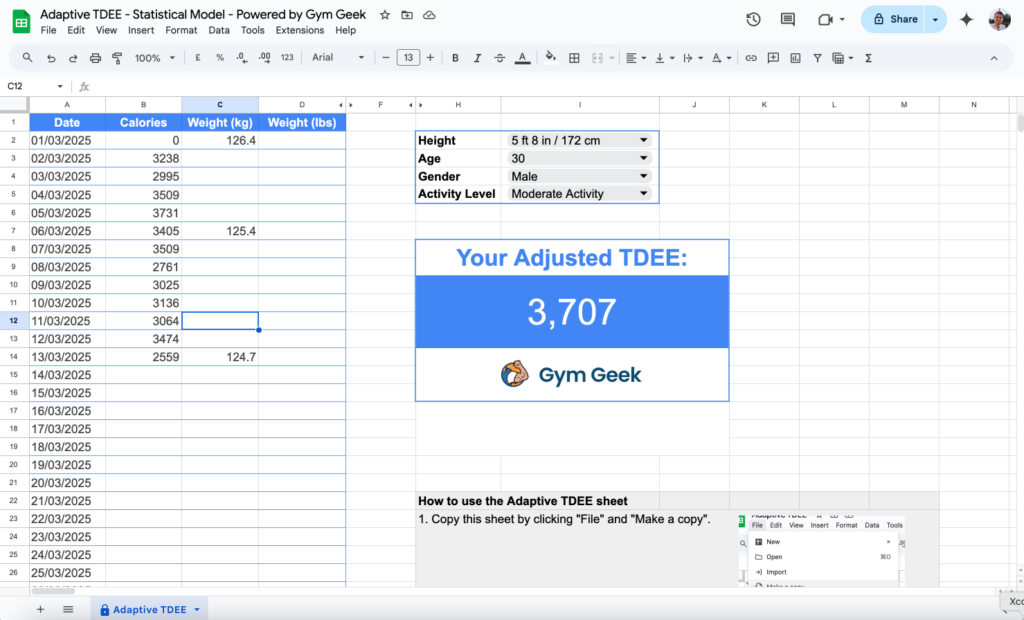Viewport: 1024px width, 620px height.
Task: Click the Share button
Action: coord(896,19)
